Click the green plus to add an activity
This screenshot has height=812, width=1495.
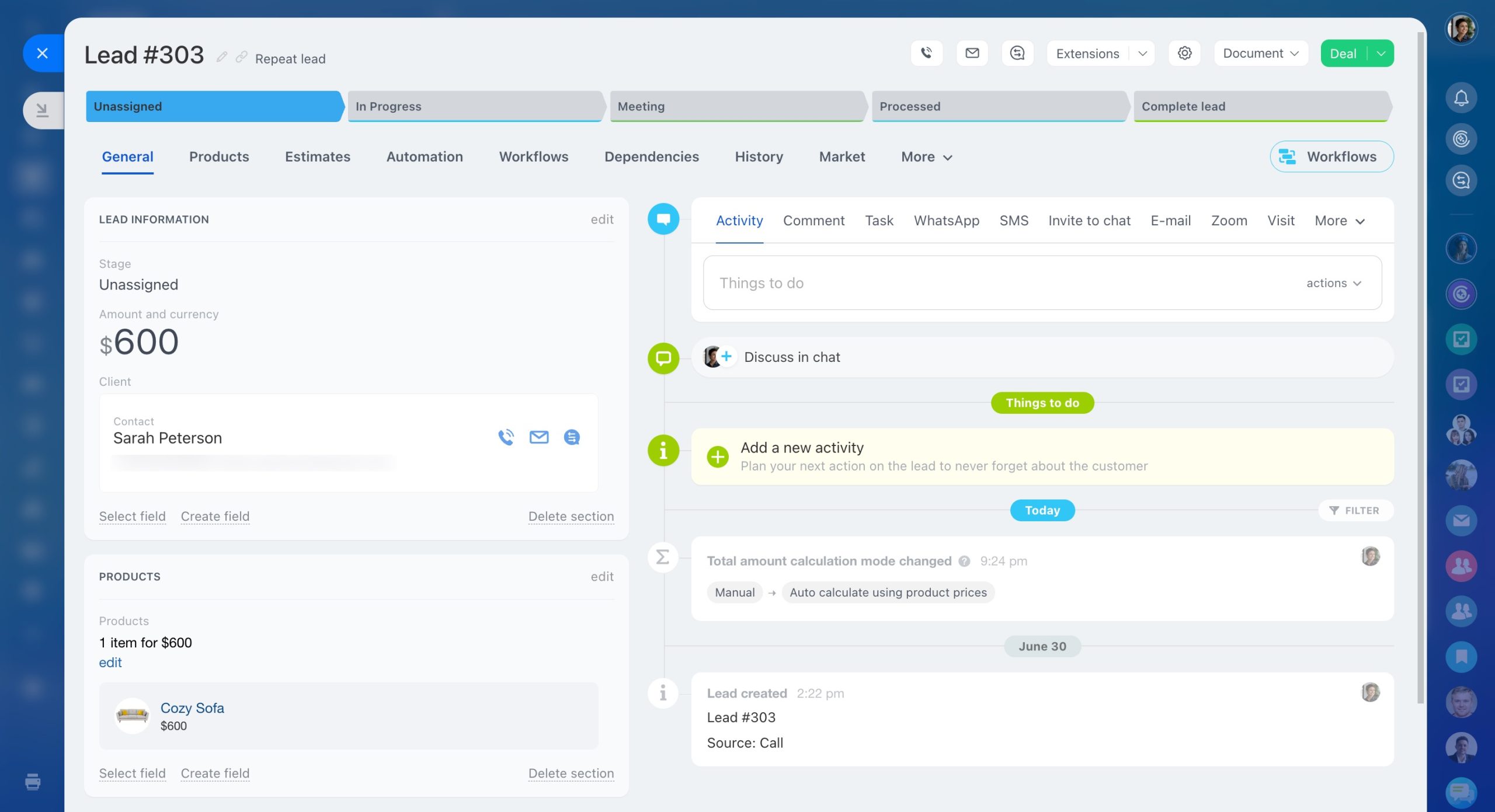pyautogui.click(x=718, y=456)
